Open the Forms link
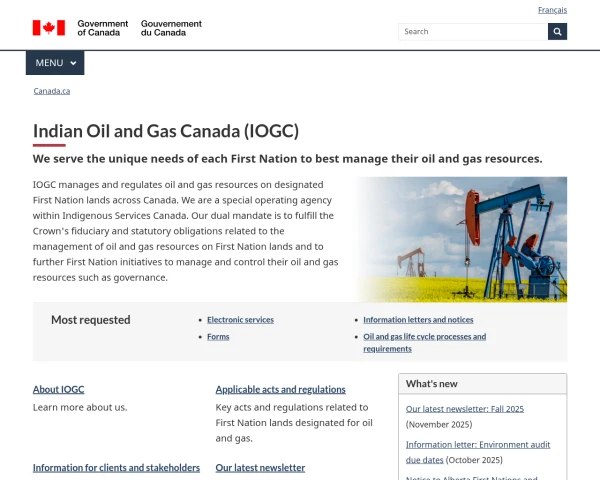 pos(218,337)
